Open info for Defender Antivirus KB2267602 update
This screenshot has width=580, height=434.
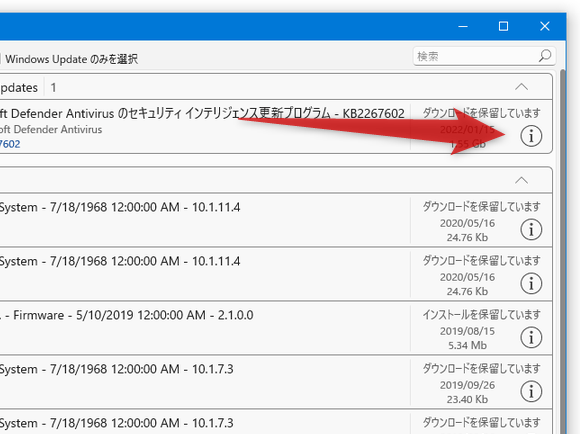531,136
